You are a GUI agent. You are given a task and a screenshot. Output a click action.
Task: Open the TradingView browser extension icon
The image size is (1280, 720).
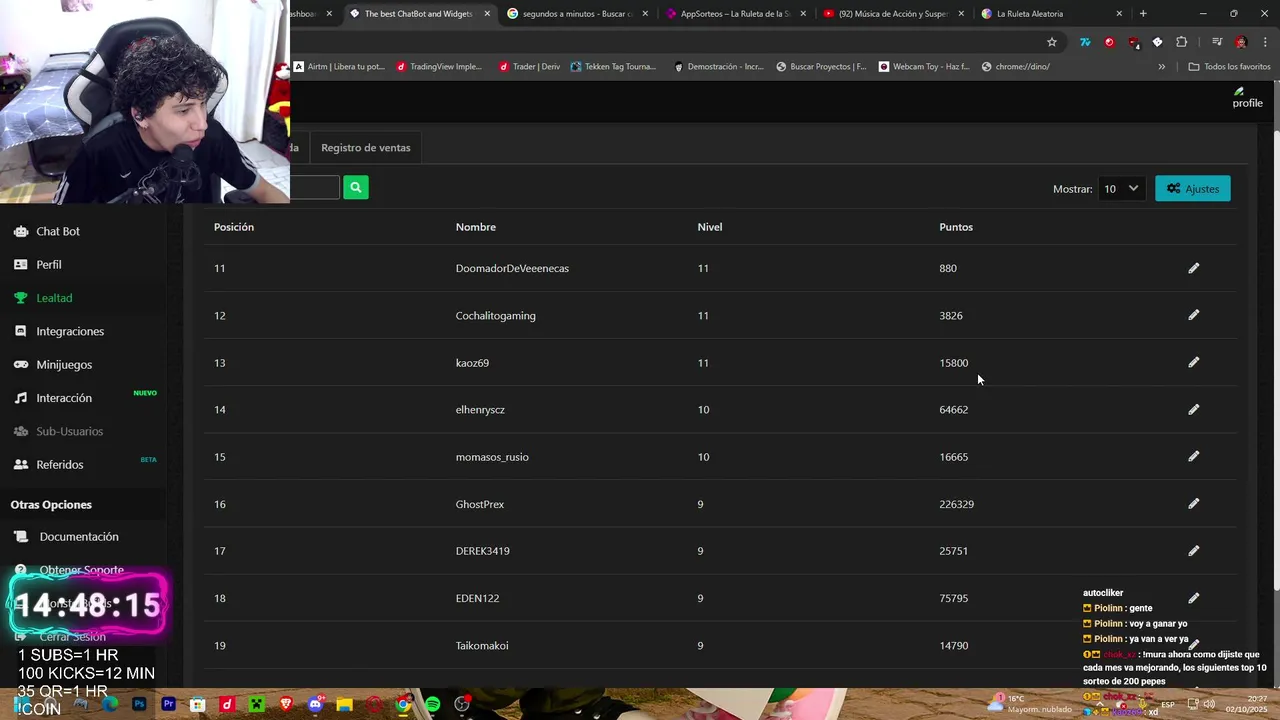1085,42
